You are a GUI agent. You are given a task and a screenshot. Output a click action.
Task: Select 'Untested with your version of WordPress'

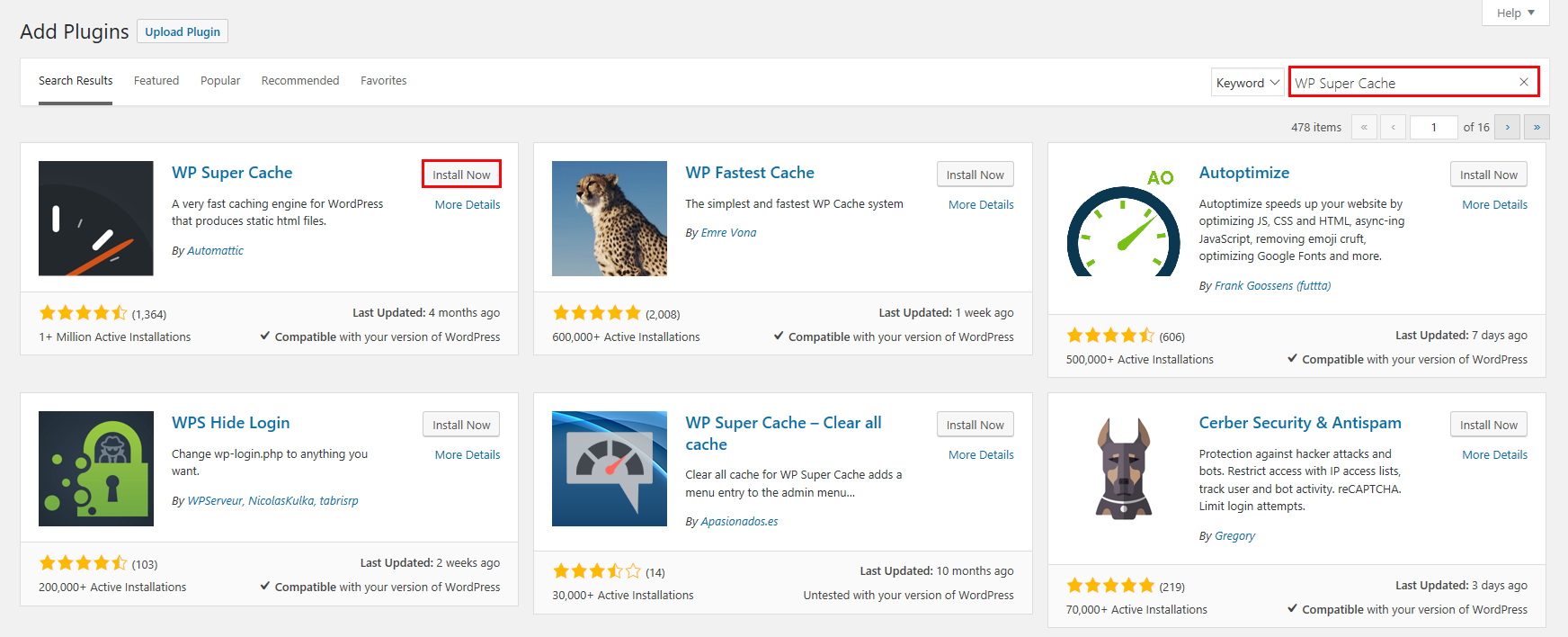pos(908,596)
